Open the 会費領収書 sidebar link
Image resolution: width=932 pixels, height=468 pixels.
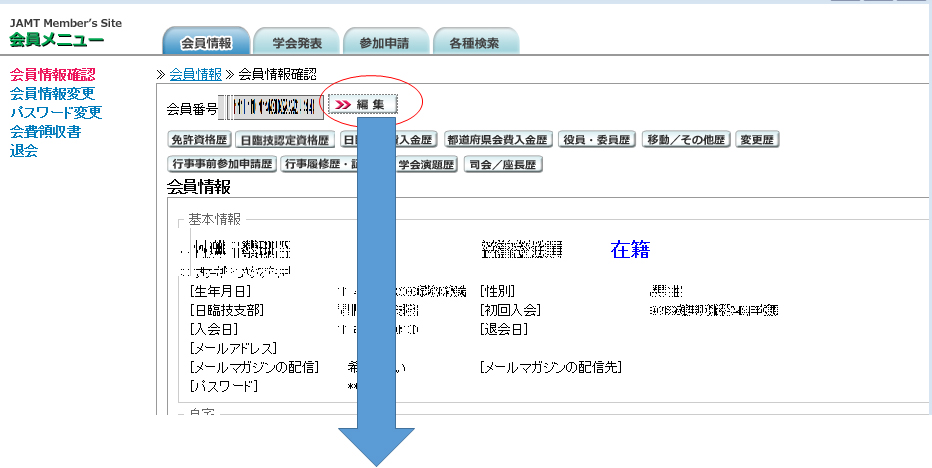tap(45, 131)
